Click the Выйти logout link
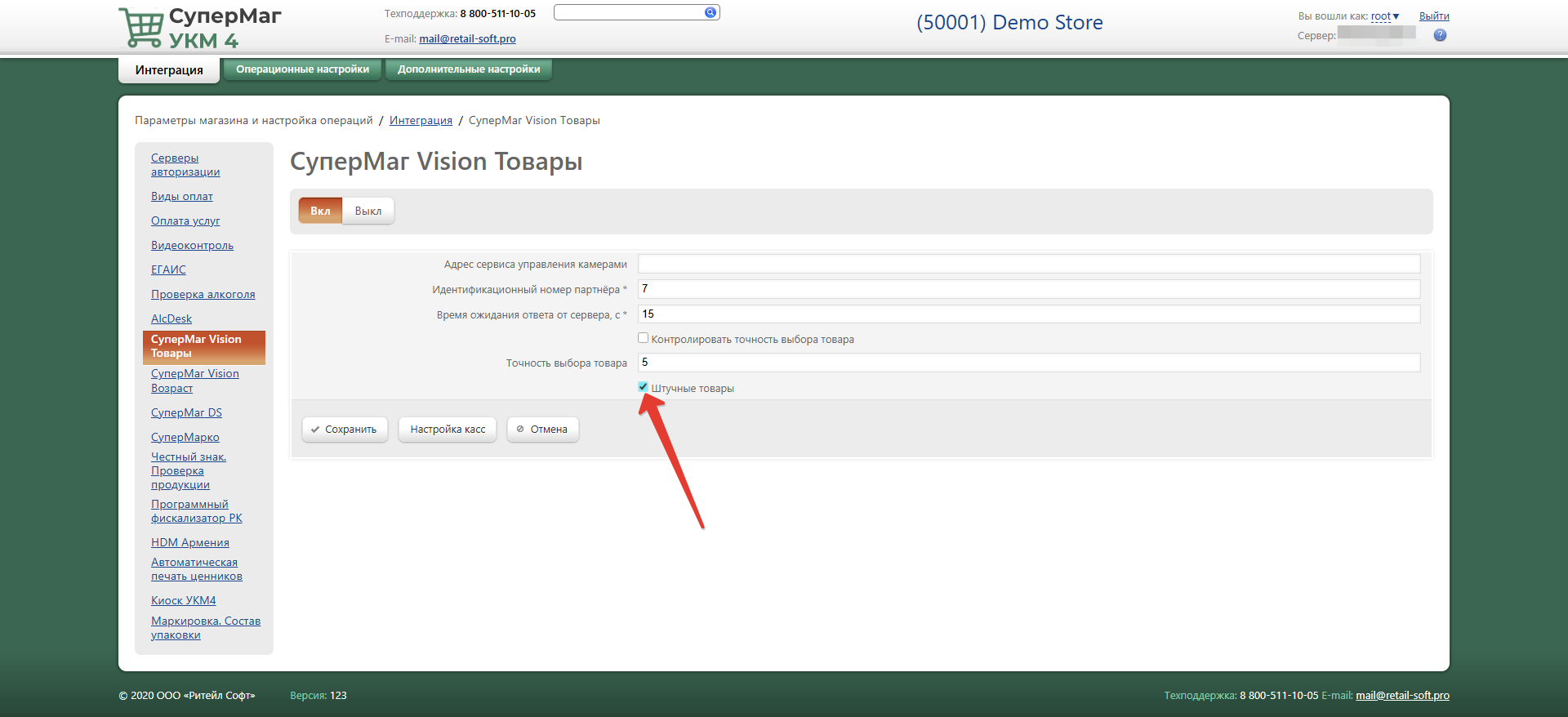 point(1434,16)
